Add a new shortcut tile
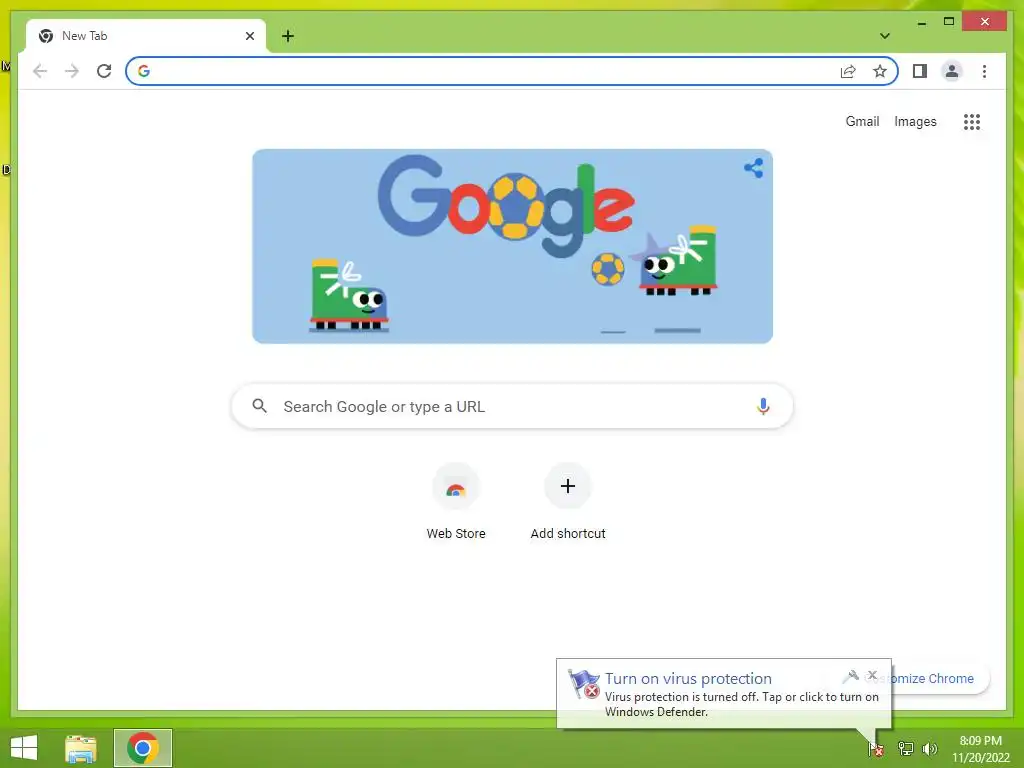 [x=568, y=486]
